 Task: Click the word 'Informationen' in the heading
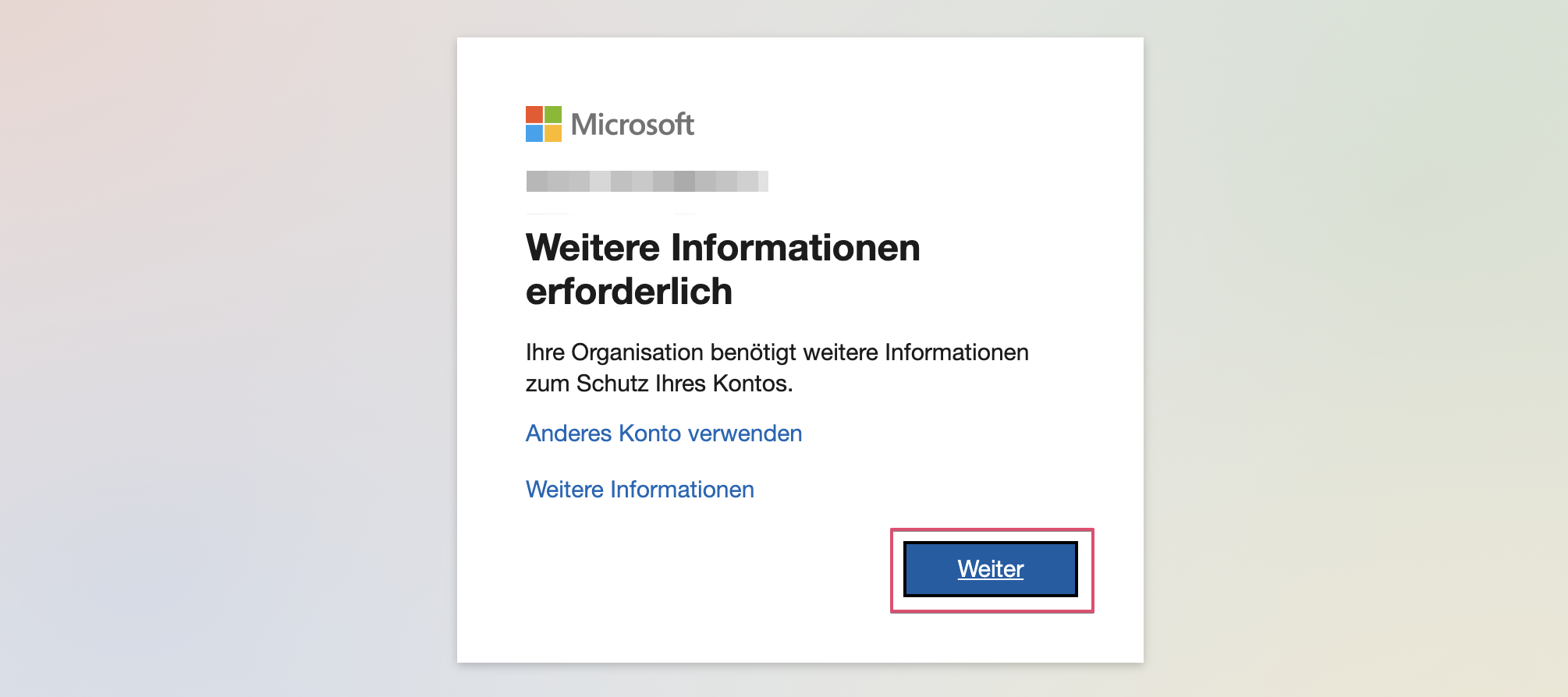796,248
